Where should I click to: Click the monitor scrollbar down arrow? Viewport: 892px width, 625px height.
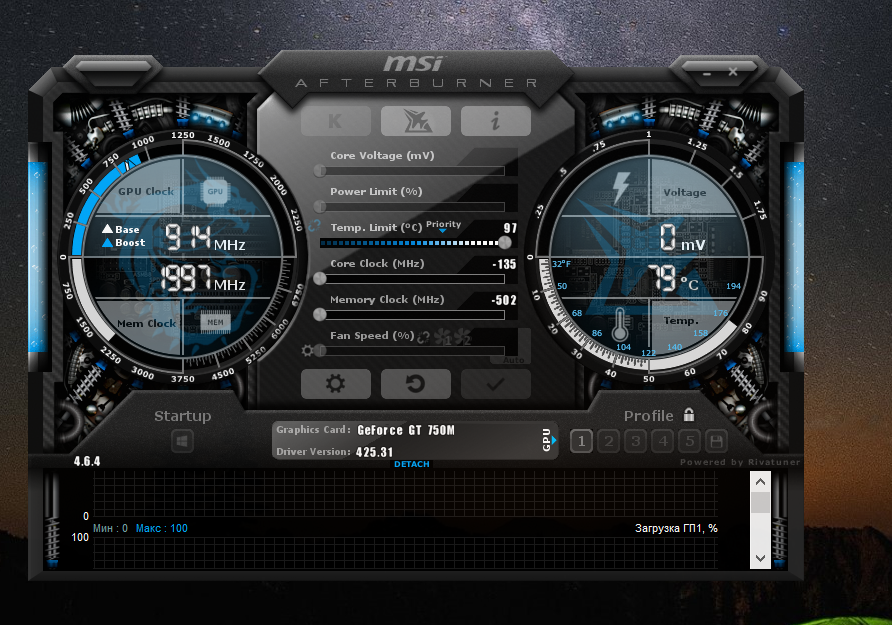761,558
